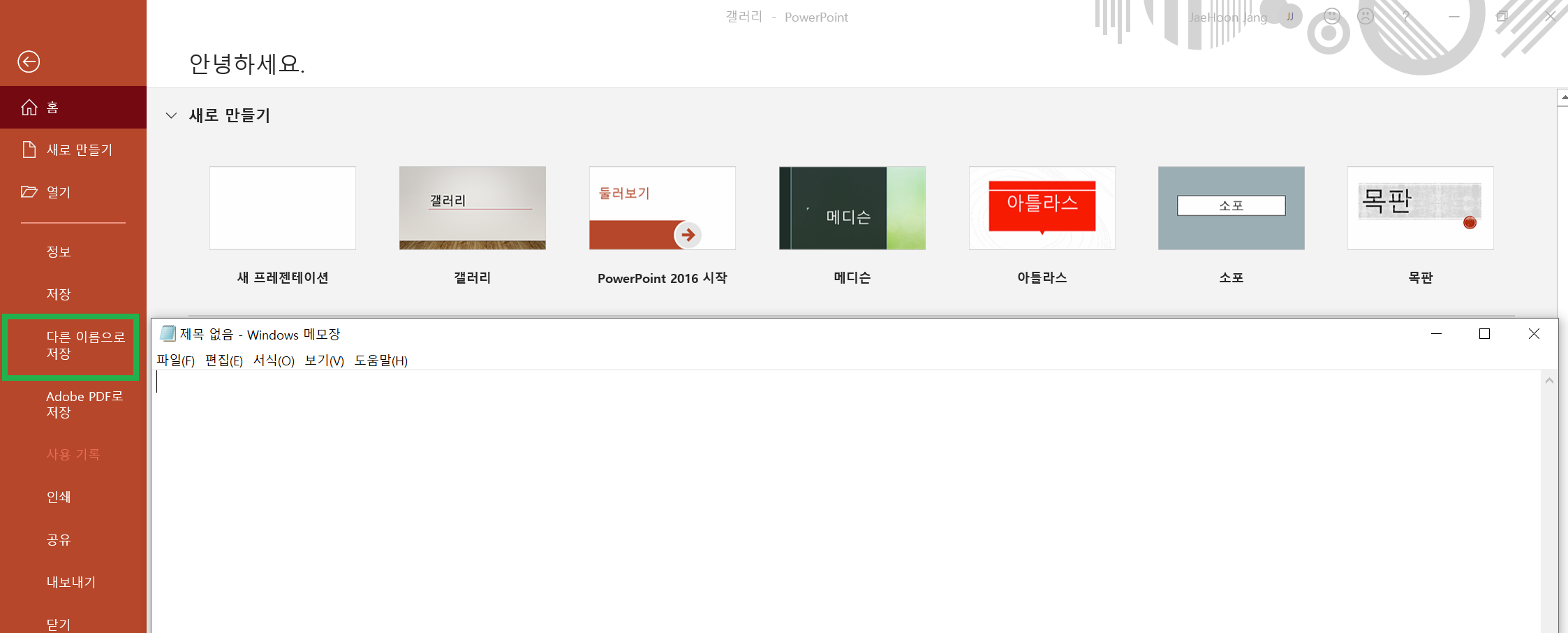Click the frown feedback icon
1568x633 pixels.
1366,16
